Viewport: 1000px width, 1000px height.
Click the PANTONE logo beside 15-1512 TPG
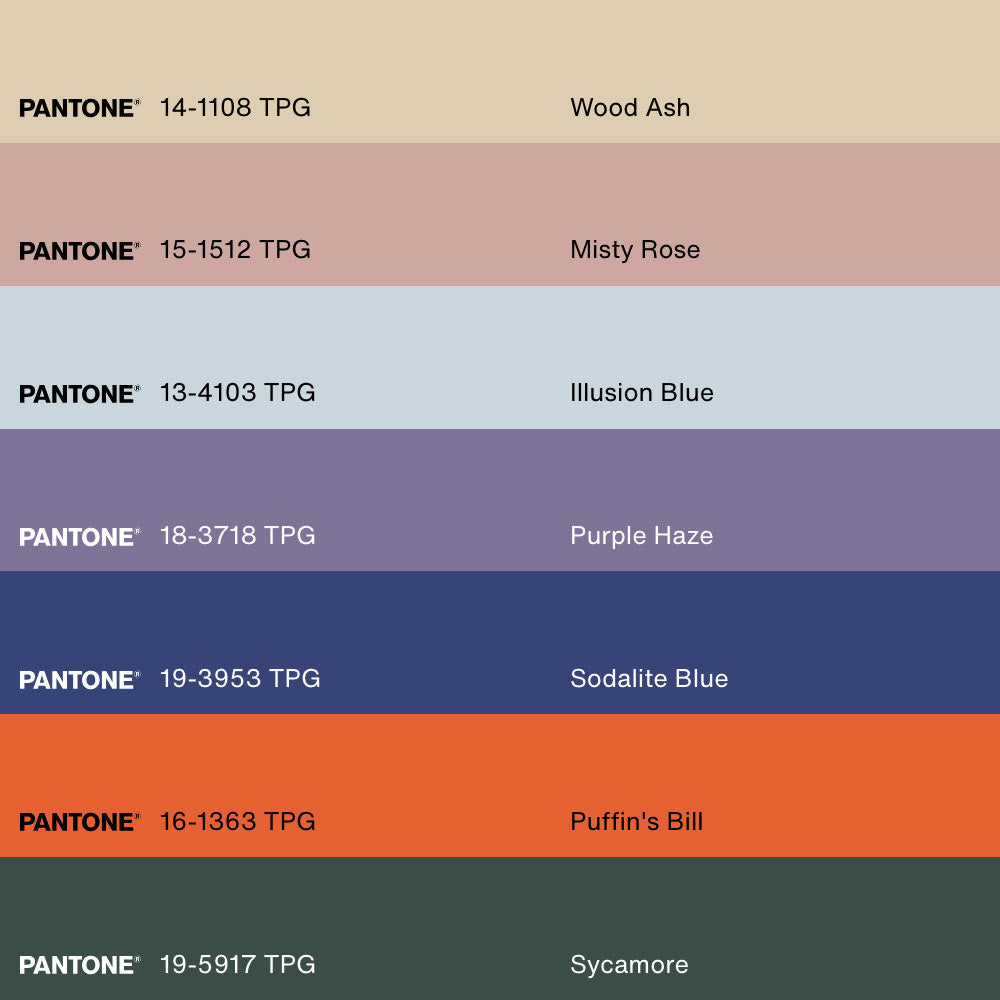79,251
